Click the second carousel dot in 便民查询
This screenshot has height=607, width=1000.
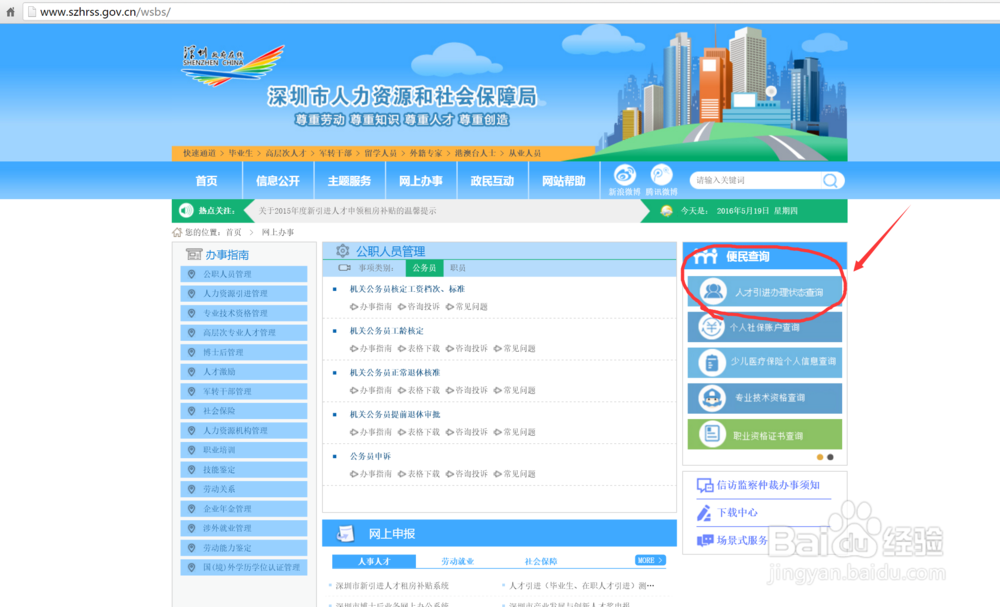click(x=829, y=456)
